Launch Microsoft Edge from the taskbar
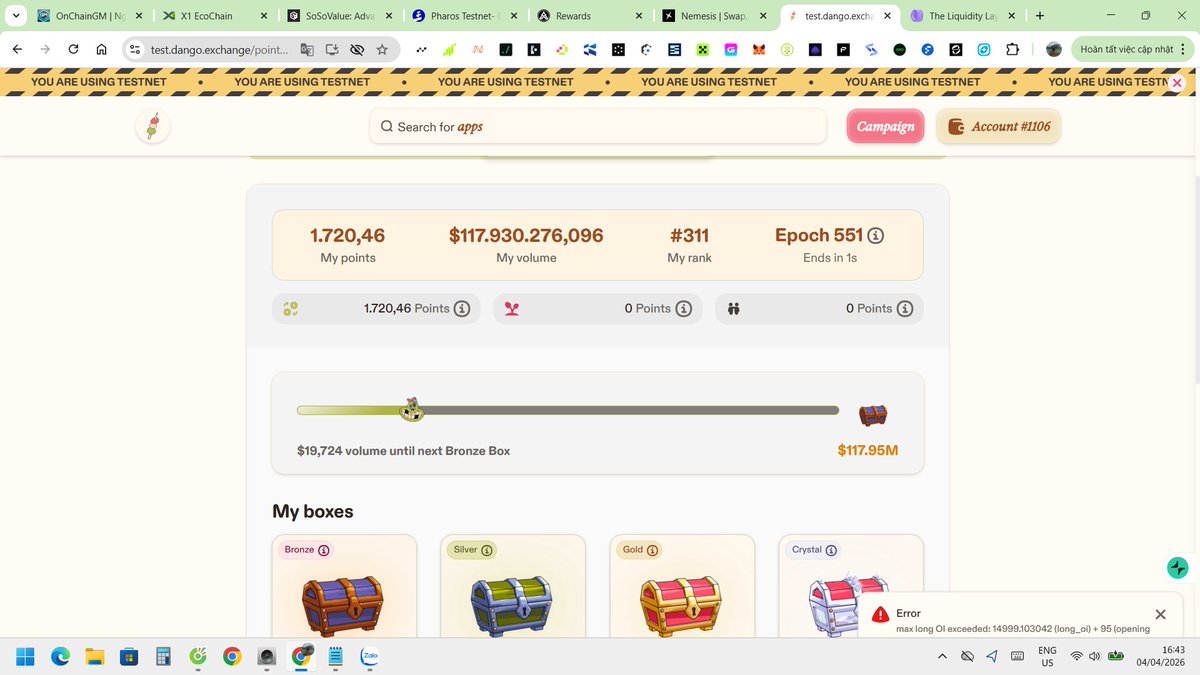The image size is (1200, 675). click(x=60, y=657)
